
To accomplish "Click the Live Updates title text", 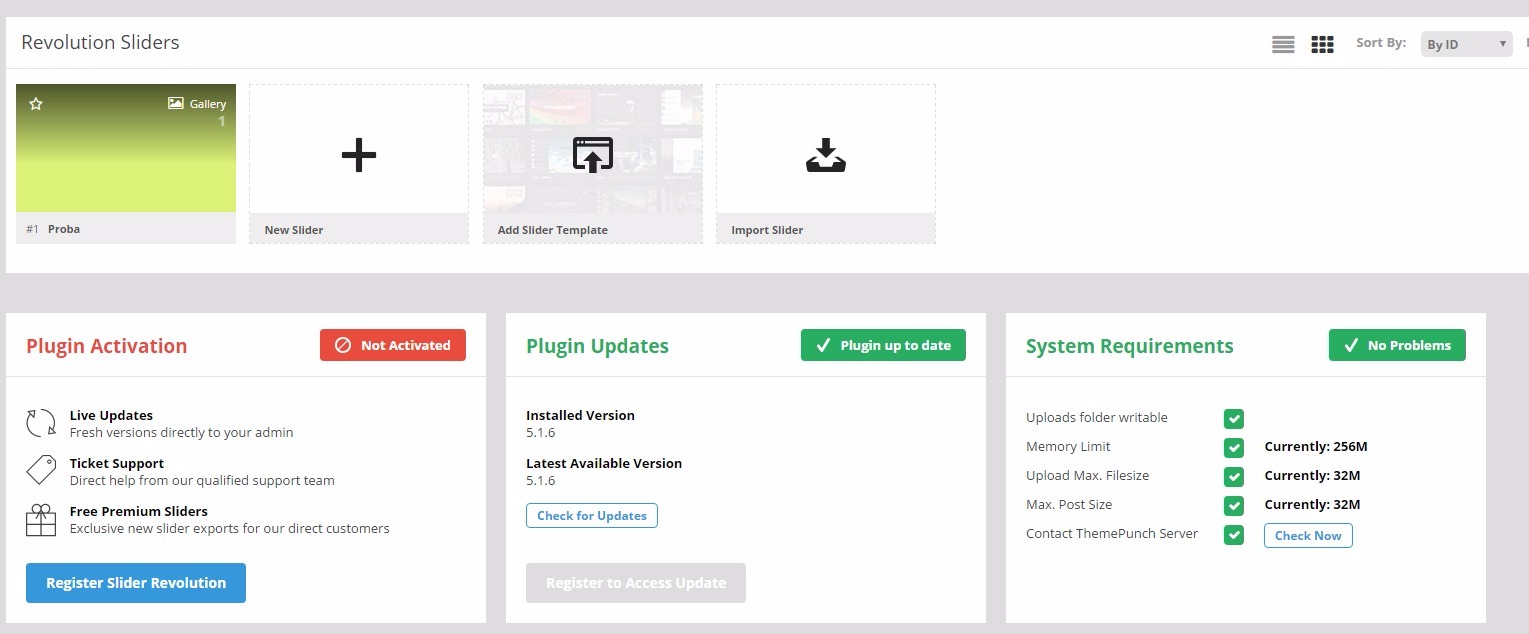I will point(111,415).
